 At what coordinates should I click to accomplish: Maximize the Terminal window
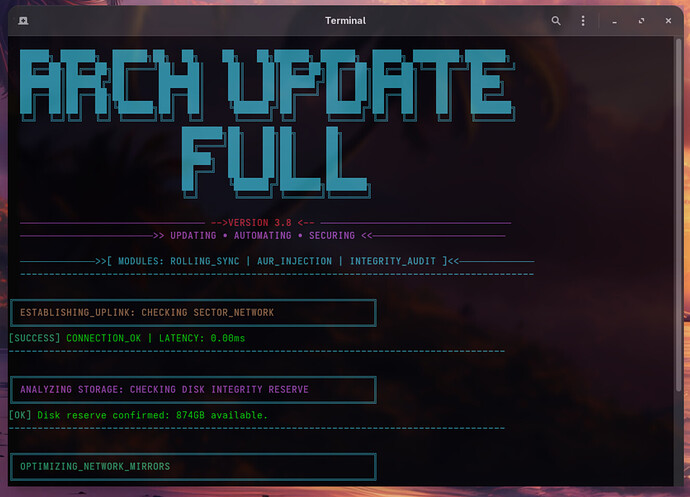point(641,21)
